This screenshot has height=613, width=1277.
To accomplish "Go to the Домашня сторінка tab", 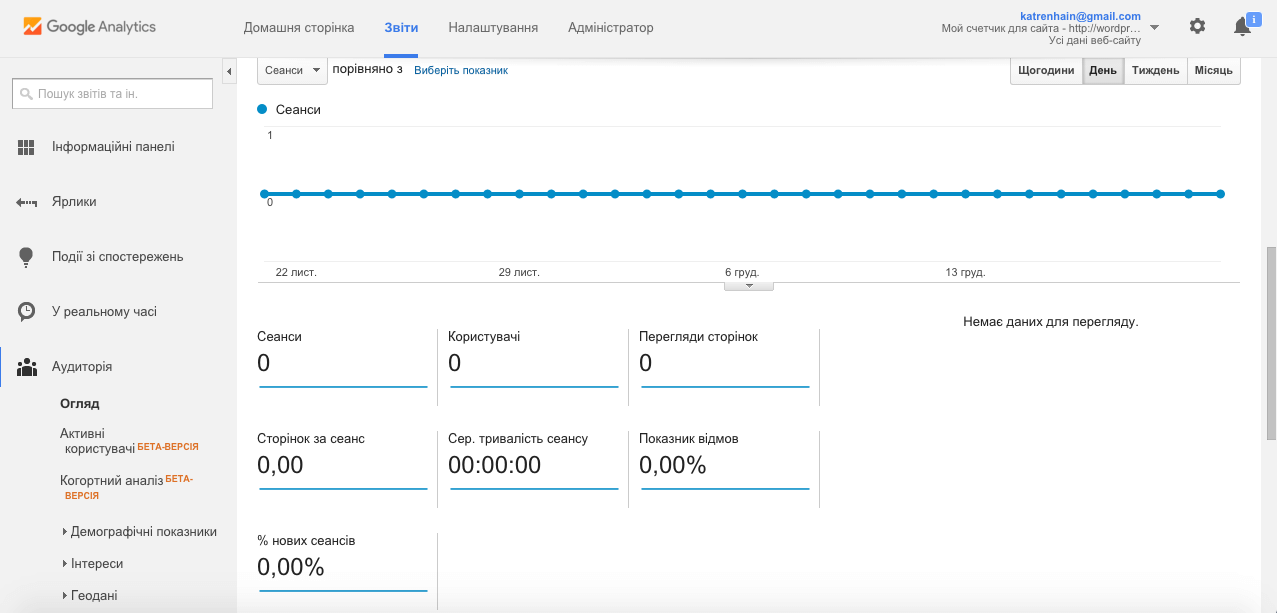I will [x=300, y=28].
